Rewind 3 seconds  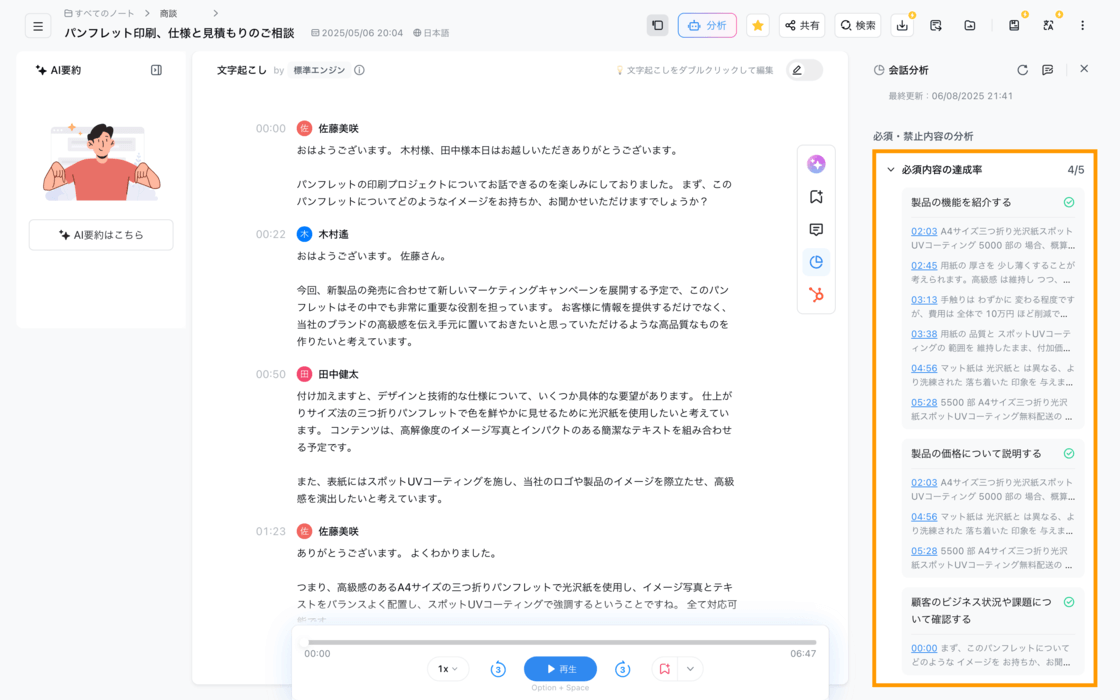[498, 669]
